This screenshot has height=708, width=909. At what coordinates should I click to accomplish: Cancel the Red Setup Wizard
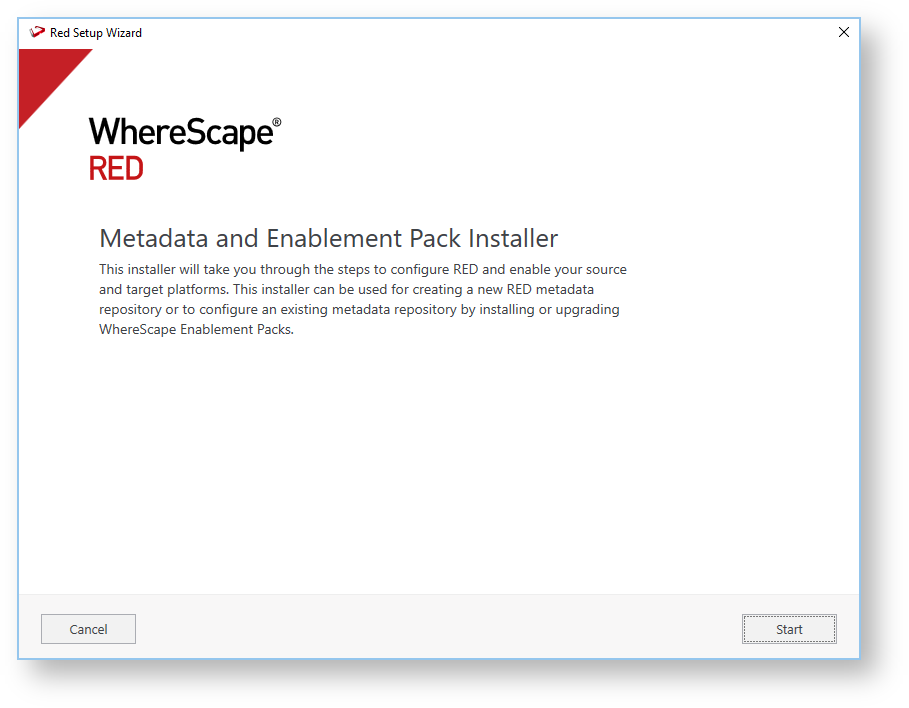88,629
